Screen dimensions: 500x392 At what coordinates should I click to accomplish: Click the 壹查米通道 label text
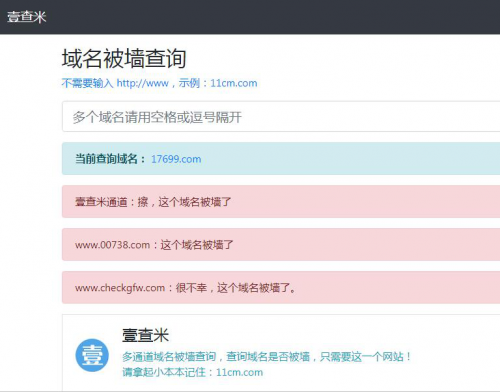pyautogui.click(x=101, y=202)
